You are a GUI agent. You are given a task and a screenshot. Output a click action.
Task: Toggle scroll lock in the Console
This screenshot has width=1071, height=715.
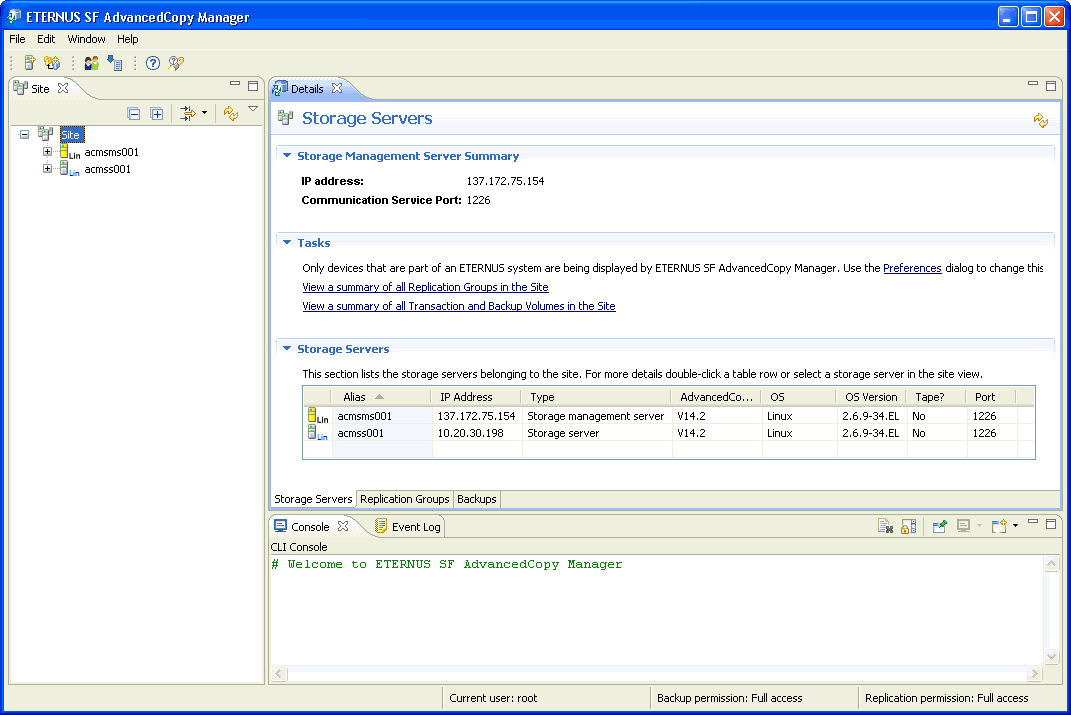point(908,526)
